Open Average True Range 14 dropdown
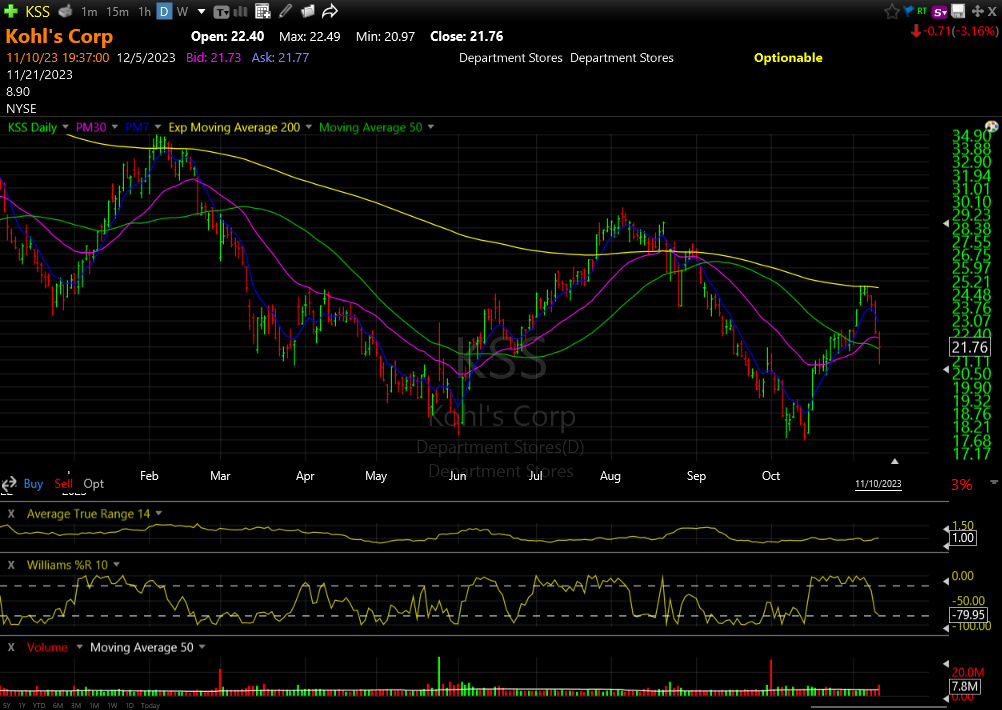Screen dimensions: 1002x710 click(158, 513)
